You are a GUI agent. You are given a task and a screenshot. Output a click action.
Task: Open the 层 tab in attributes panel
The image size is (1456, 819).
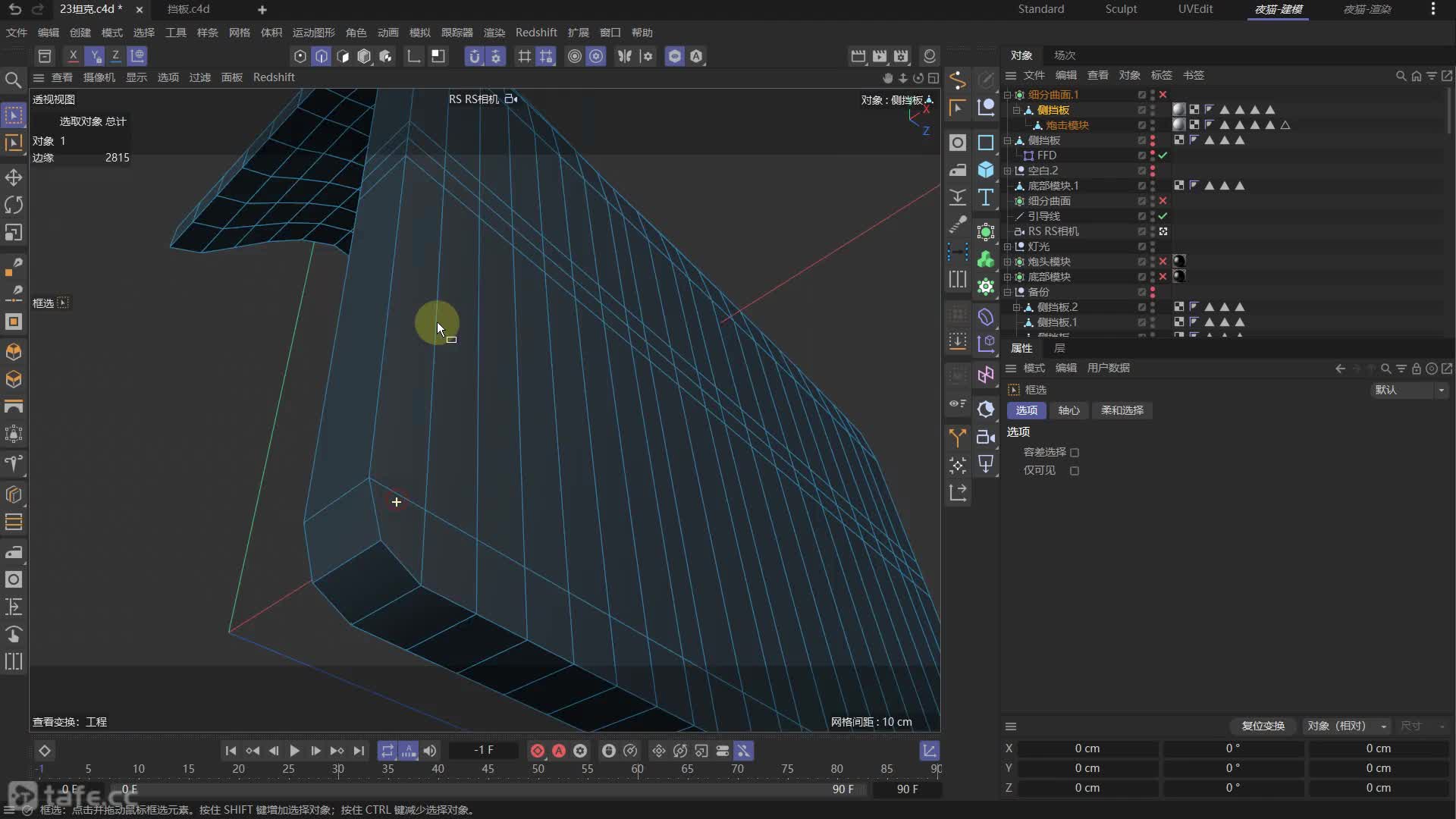pos(1059,348)
